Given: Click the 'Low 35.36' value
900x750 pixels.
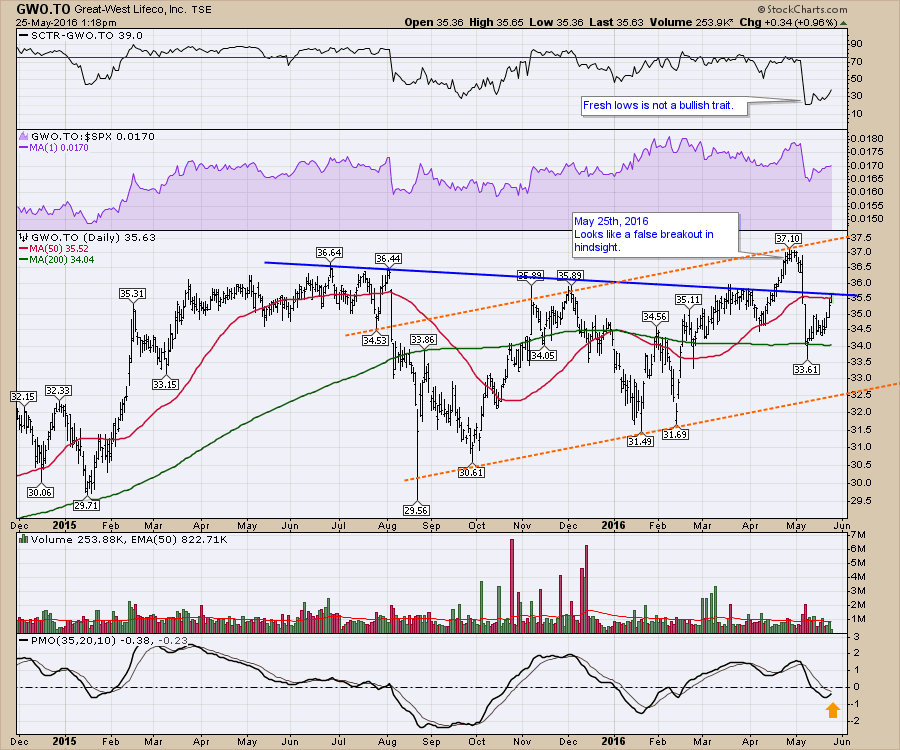Looking at the screenshot, I should 556,22.
